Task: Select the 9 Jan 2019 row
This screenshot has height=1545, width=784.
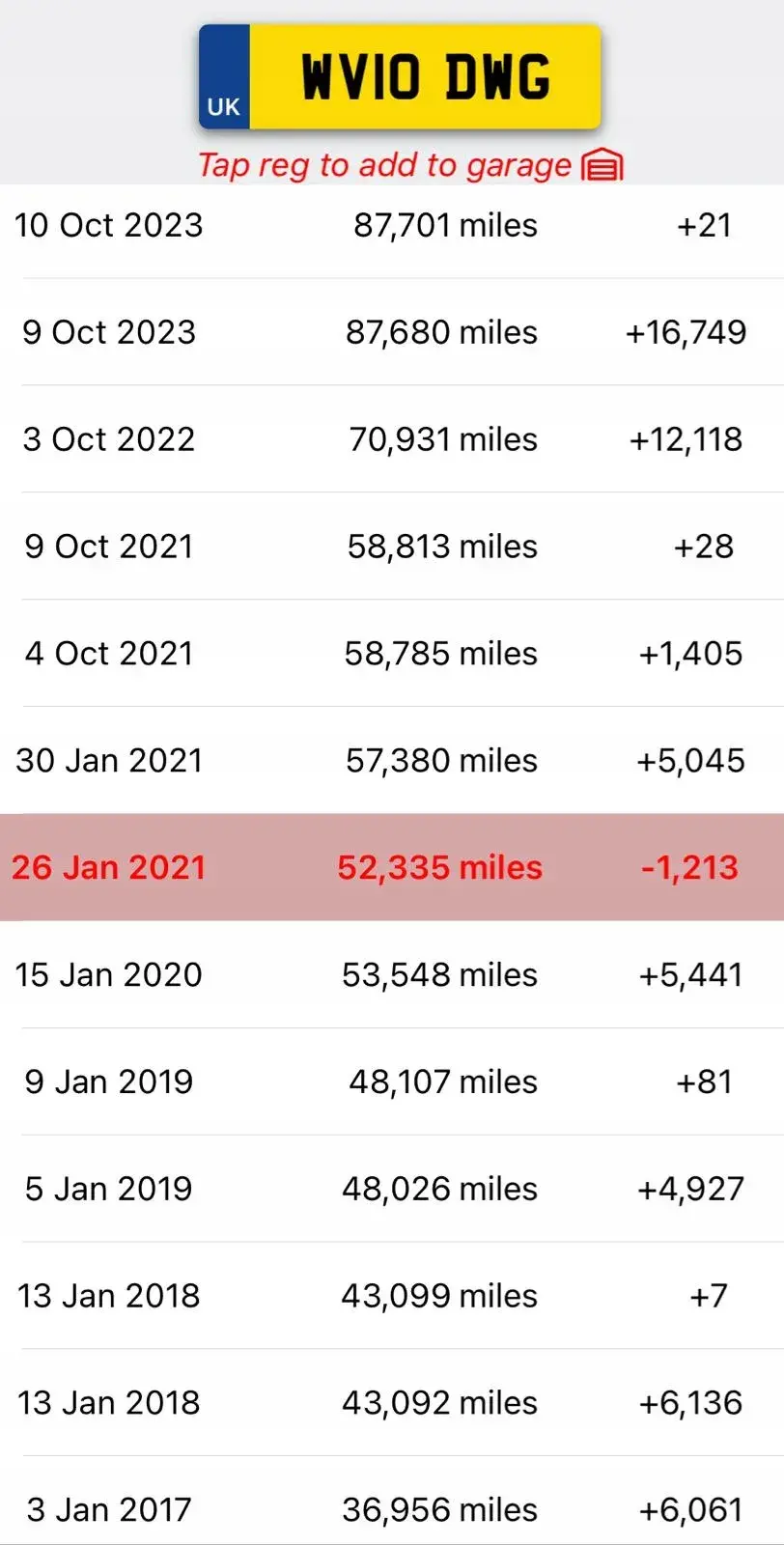Action: [392, 1081]
